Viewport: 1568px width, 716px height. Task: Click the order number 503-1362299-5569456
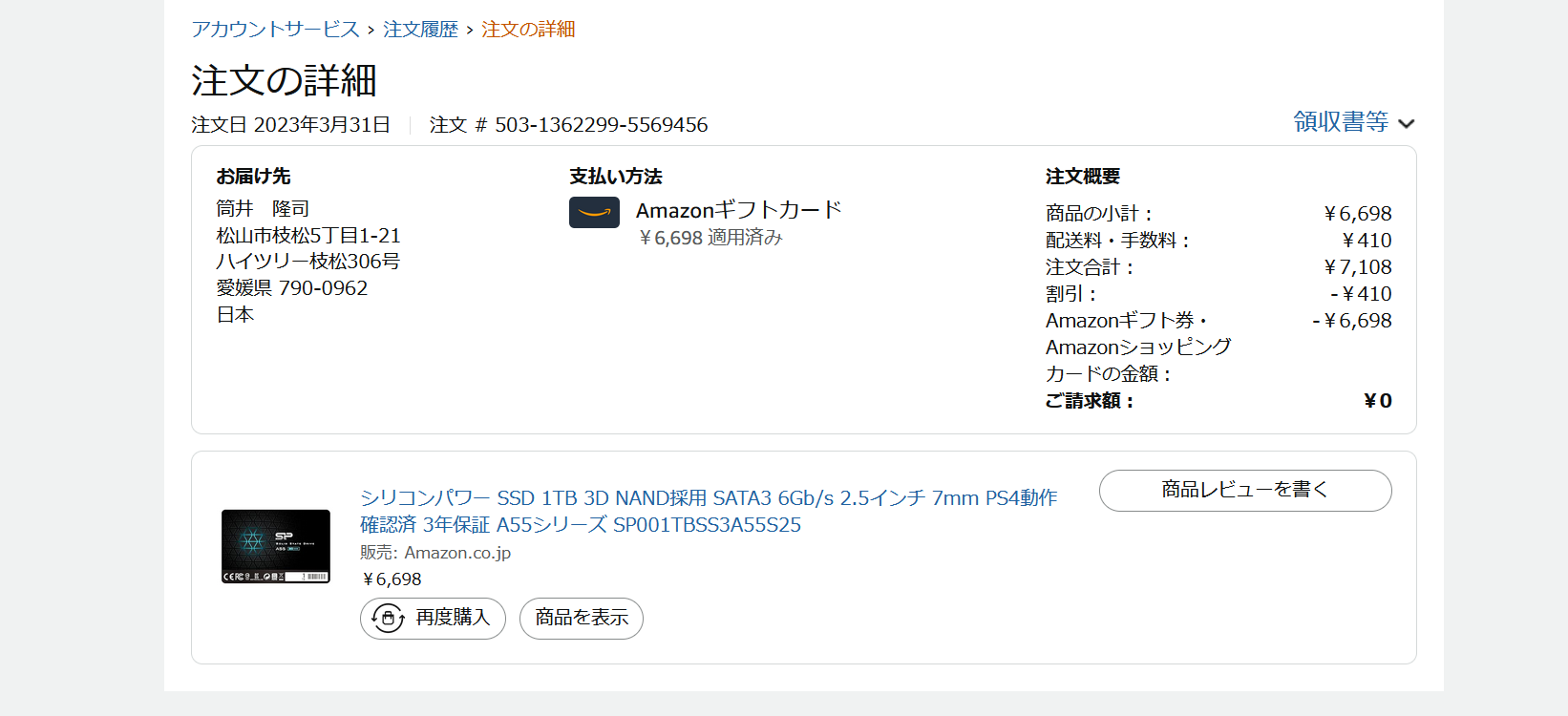[601, 125]
